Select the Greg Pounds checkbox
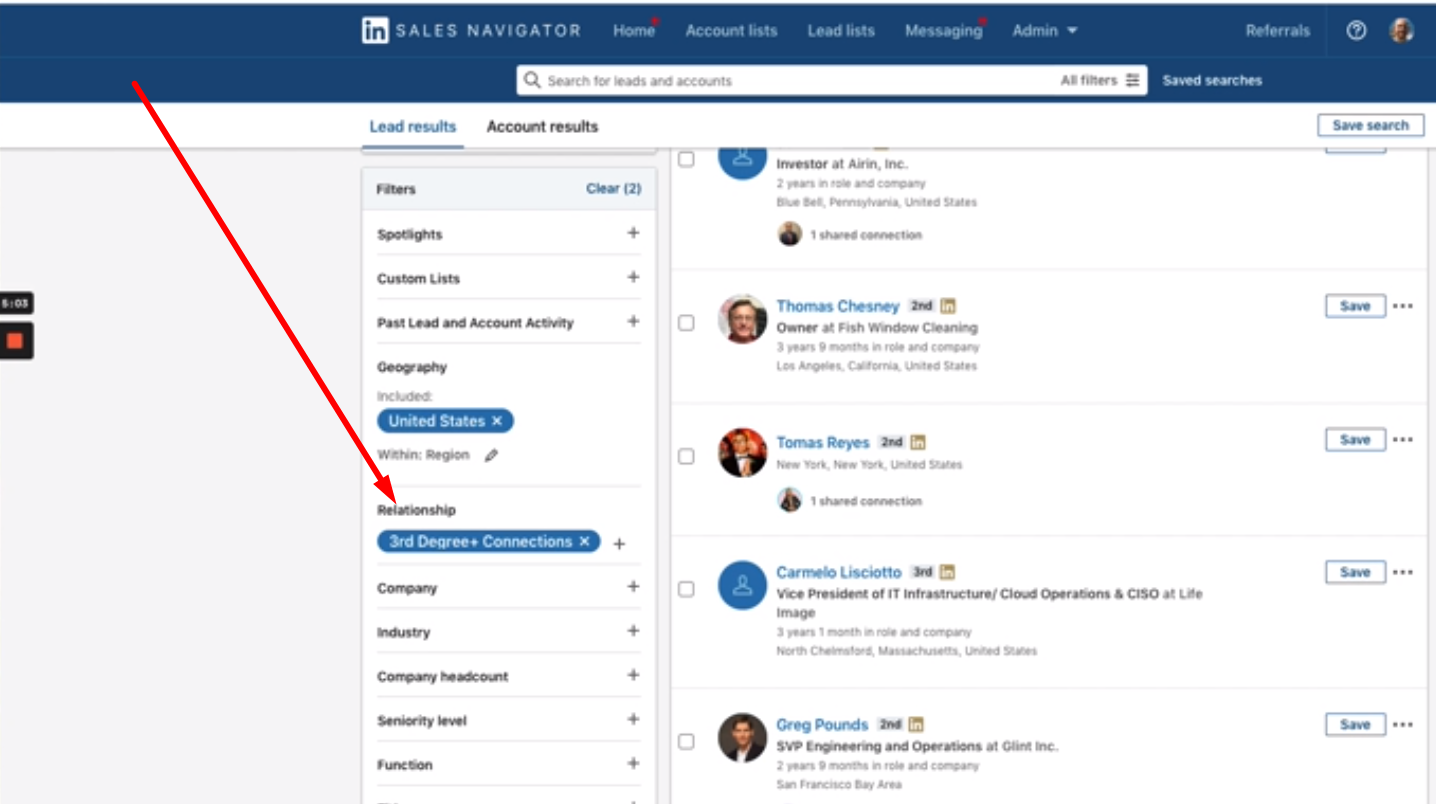1436x804 pixels. pos(686,741)
